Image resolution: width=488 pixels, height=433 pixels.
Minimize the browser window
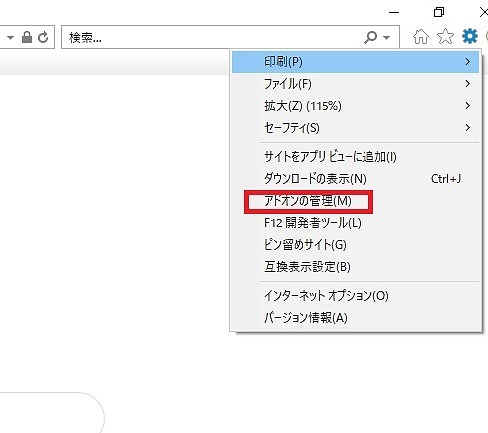coord(394,13)
